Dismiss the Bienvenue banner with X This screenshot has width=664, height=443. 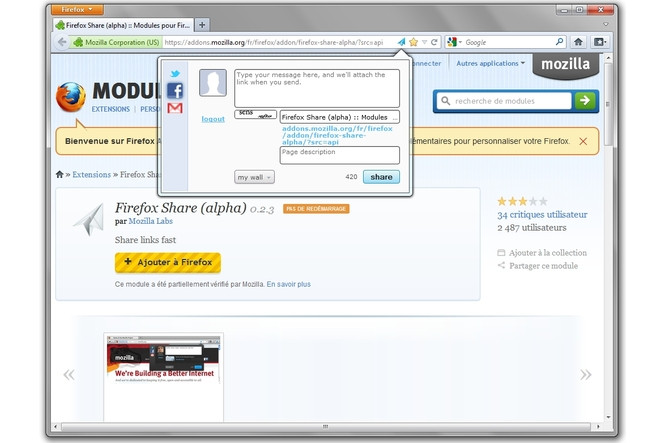tap(583, 141)
